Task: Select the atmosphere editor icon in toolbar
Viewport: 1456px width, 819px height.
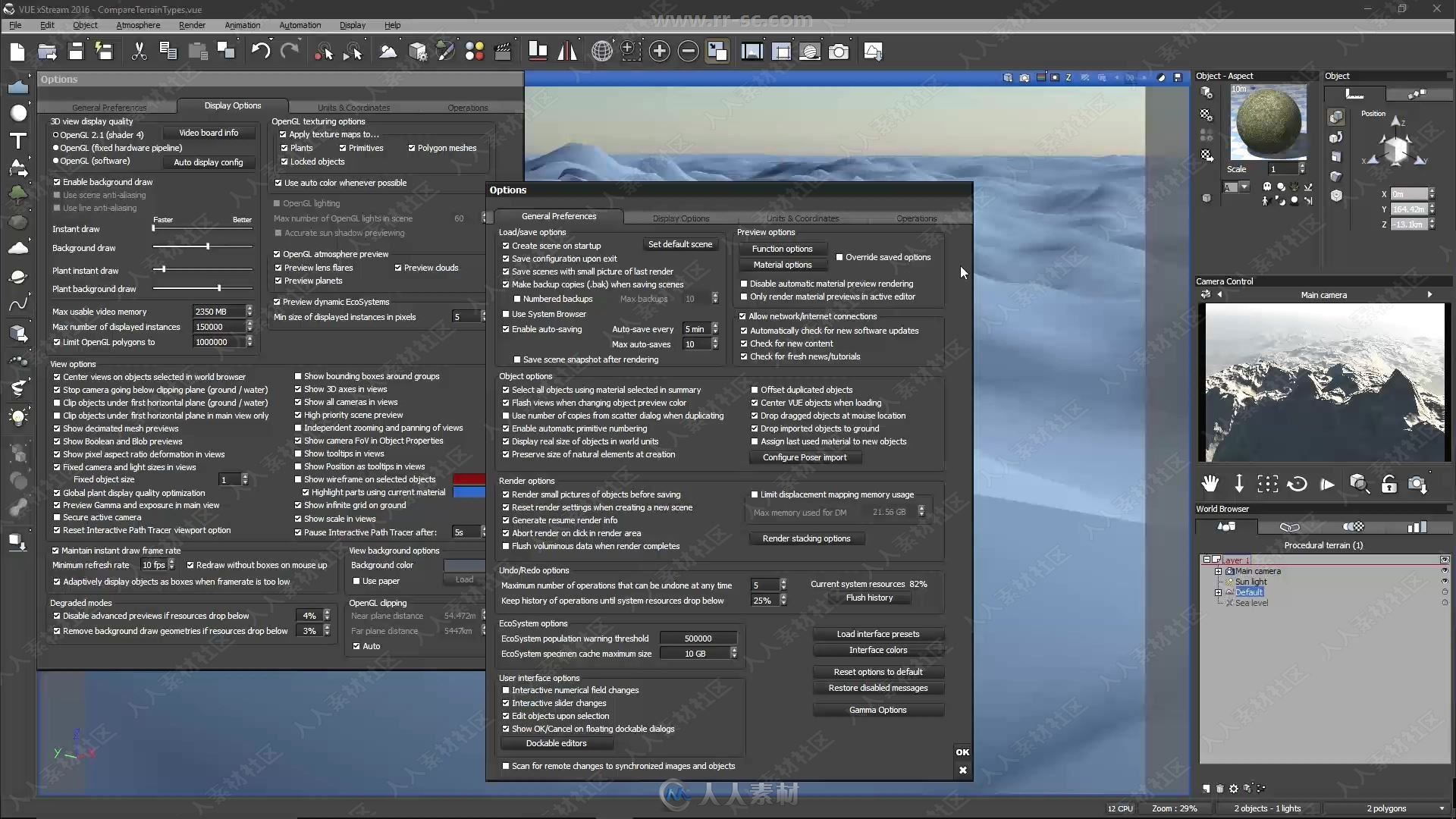Action: point(601,51)
